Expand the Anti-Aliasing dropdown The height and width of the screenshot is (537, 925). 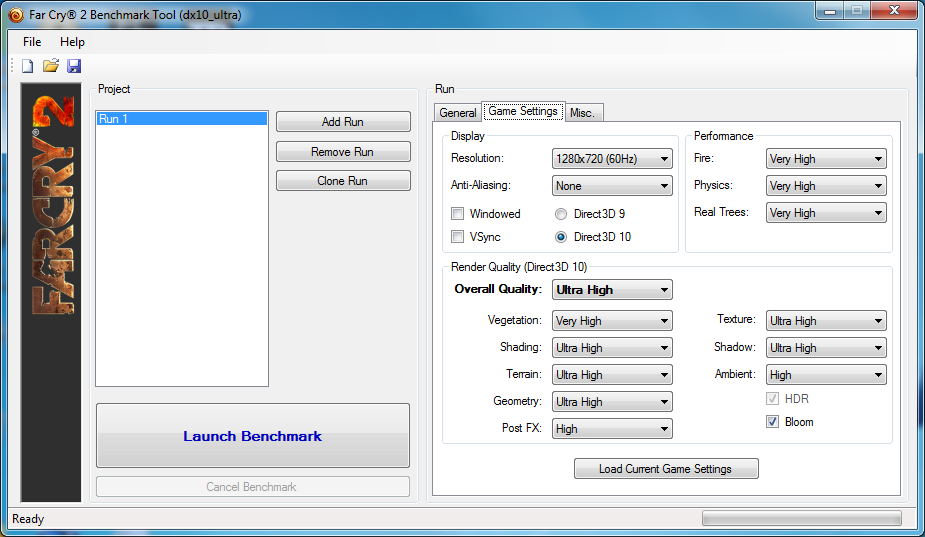tap(612, 186)
